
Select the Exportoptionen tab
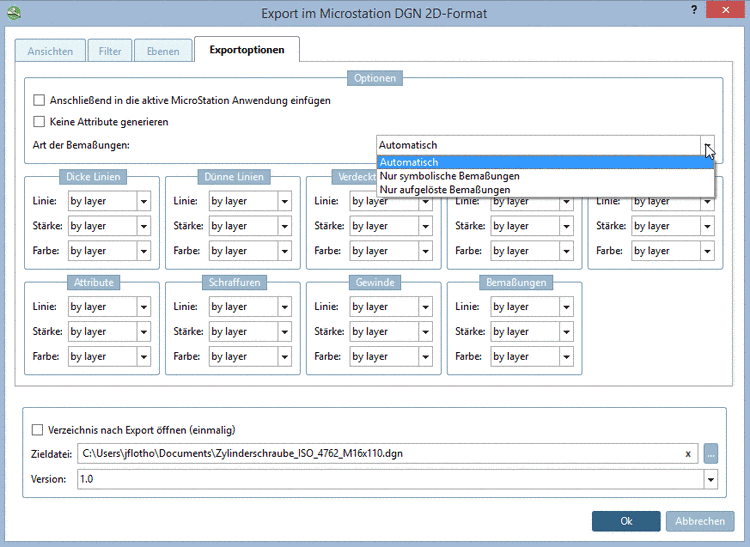click(247, 50)
